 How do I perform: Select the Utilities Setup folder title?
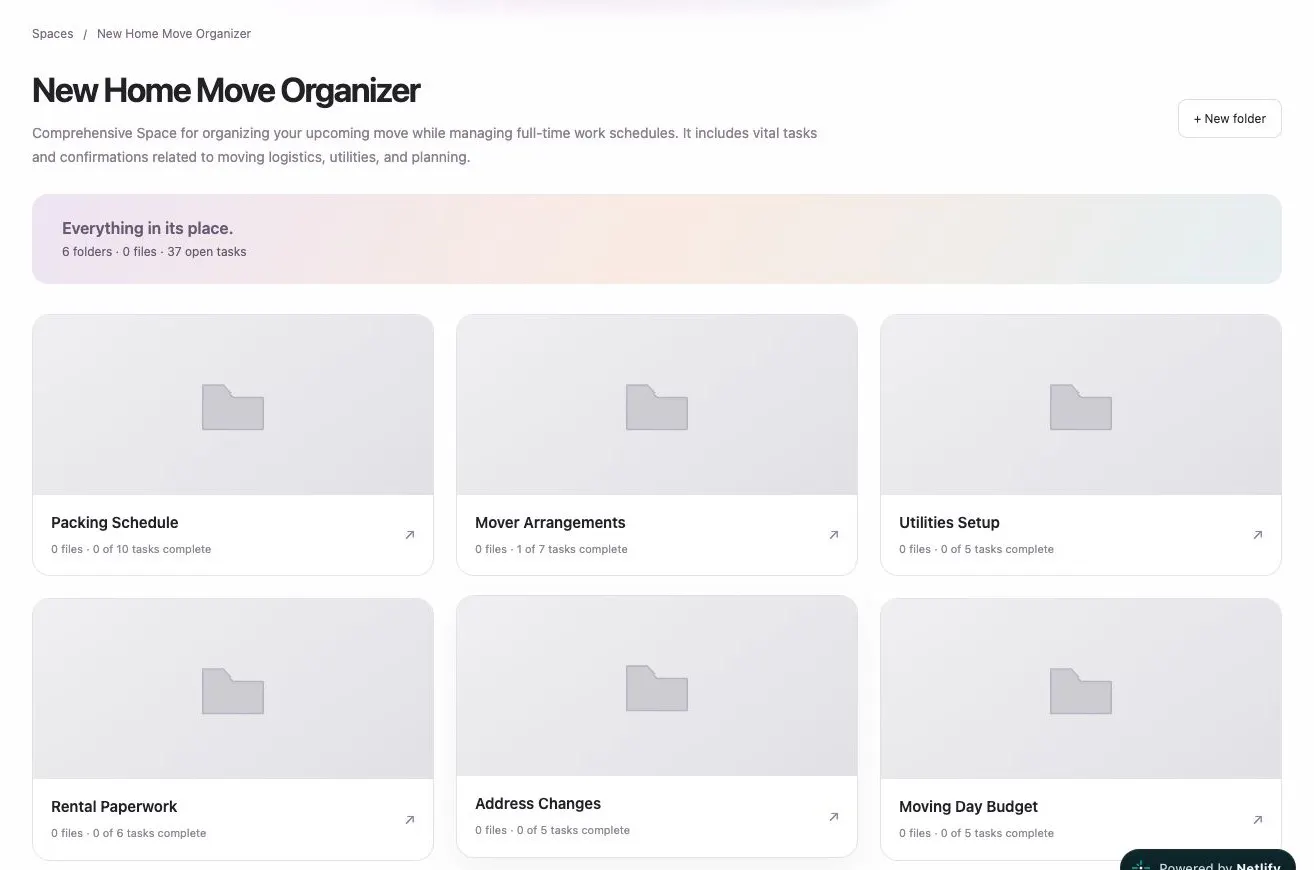(949, 522)
